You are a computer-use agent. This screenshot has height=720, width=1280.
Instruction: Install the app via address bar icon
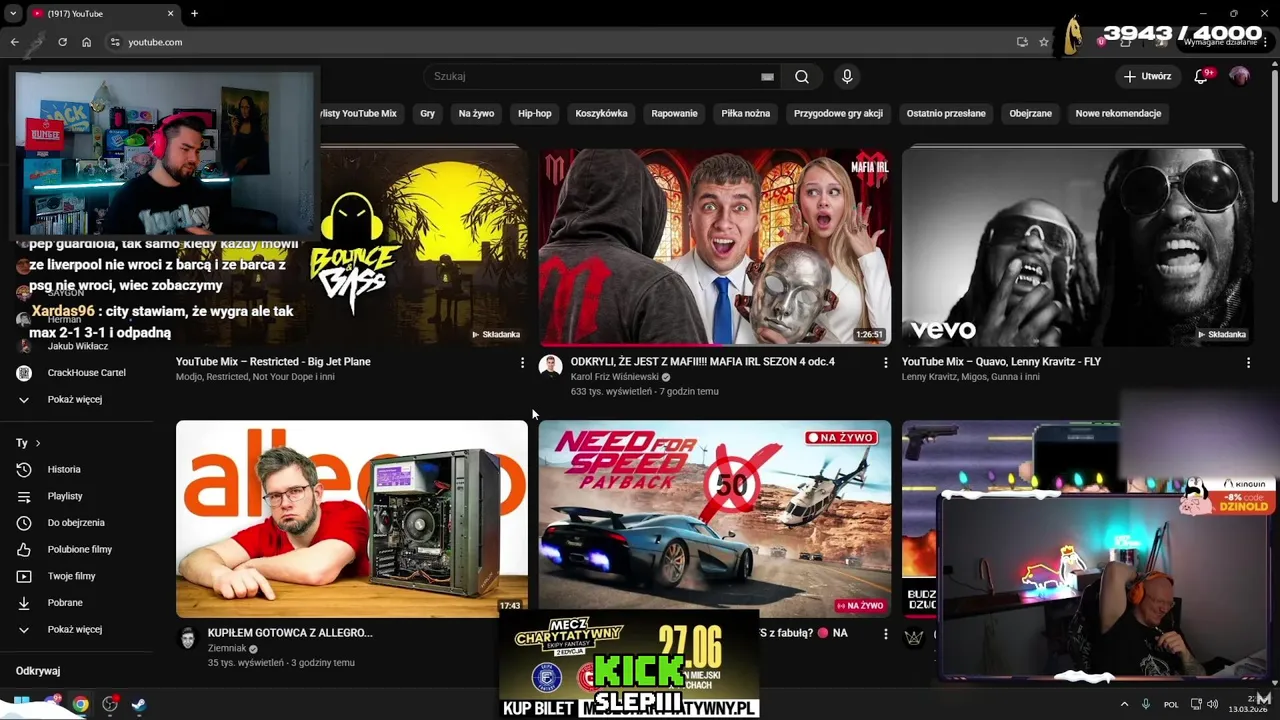click(1021, 42)
